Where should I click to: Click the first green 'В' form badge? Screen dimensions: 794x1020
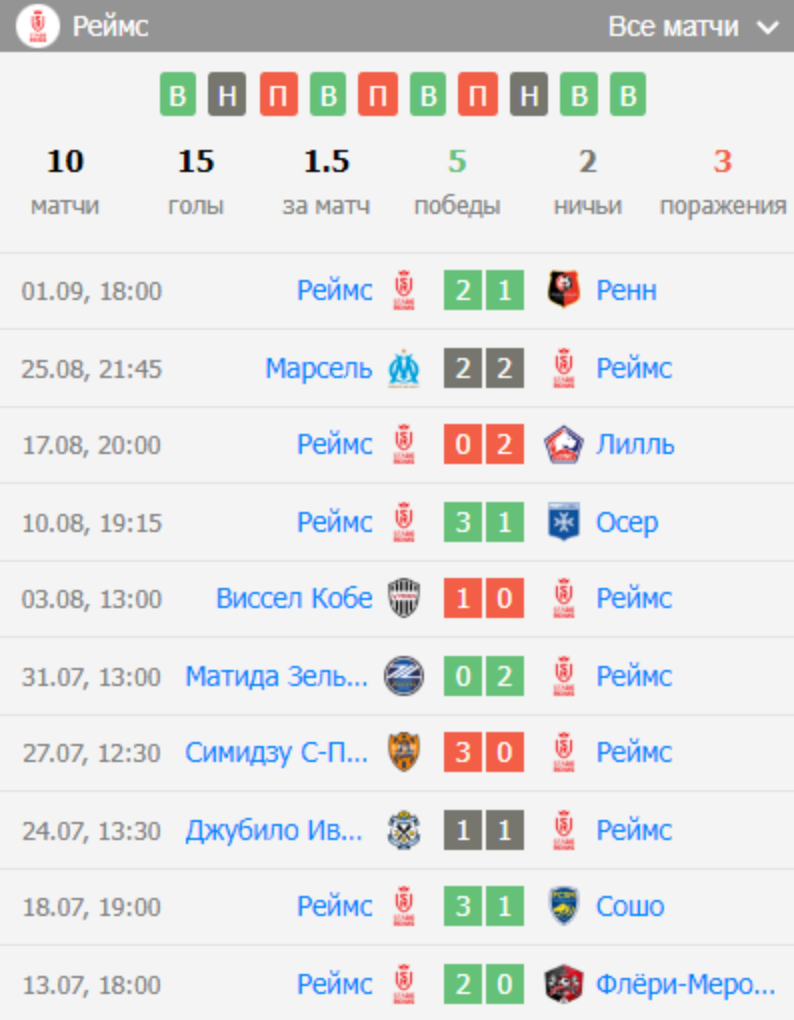tap(177, 95)
